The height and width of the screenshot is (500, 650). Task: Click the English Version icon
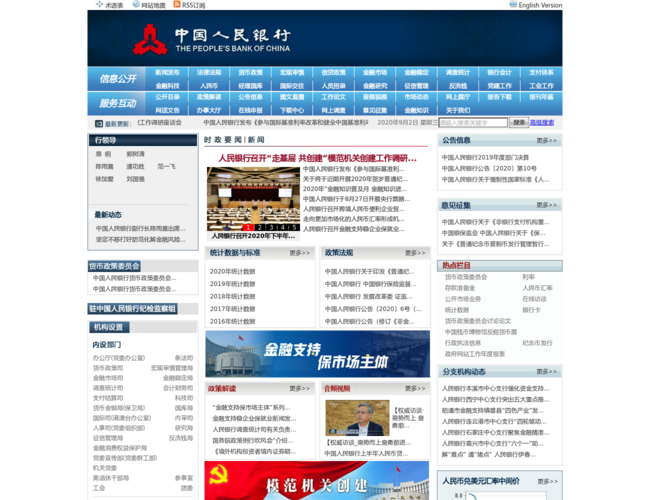513,5
